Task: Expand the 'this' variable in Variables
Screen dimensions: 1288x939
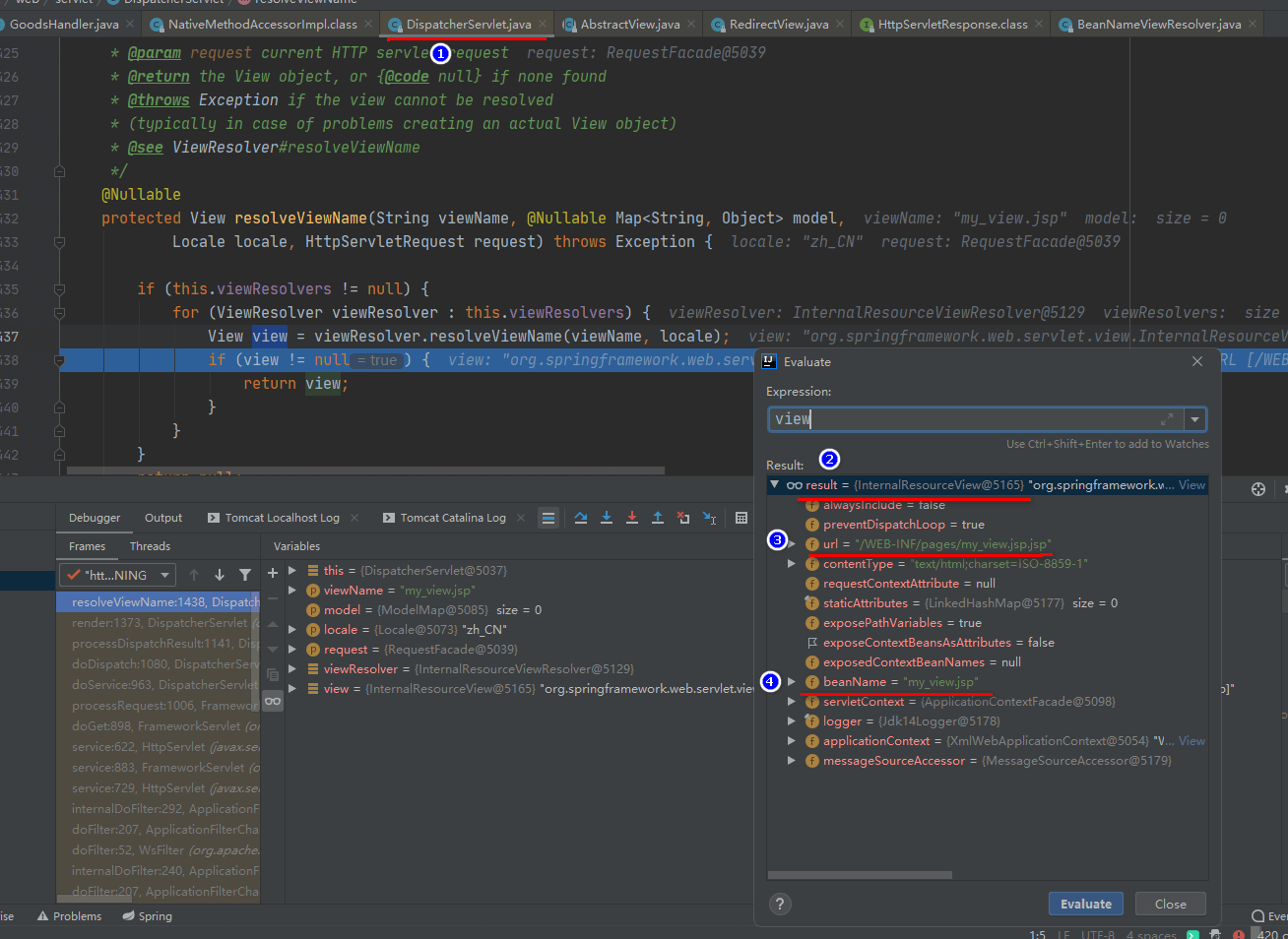Action: [x=292, y=571]
